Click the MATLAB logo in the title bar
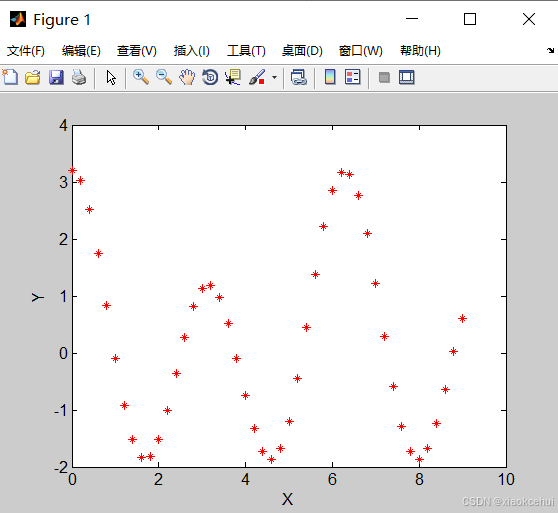 pos(18,19)
